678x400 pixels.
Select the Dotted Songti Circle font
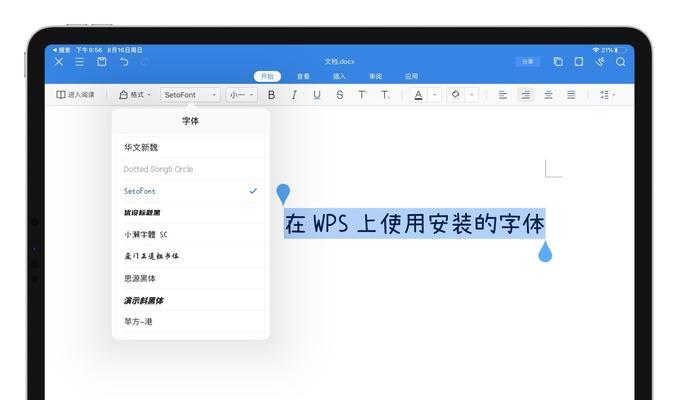[x=191, y=169]
